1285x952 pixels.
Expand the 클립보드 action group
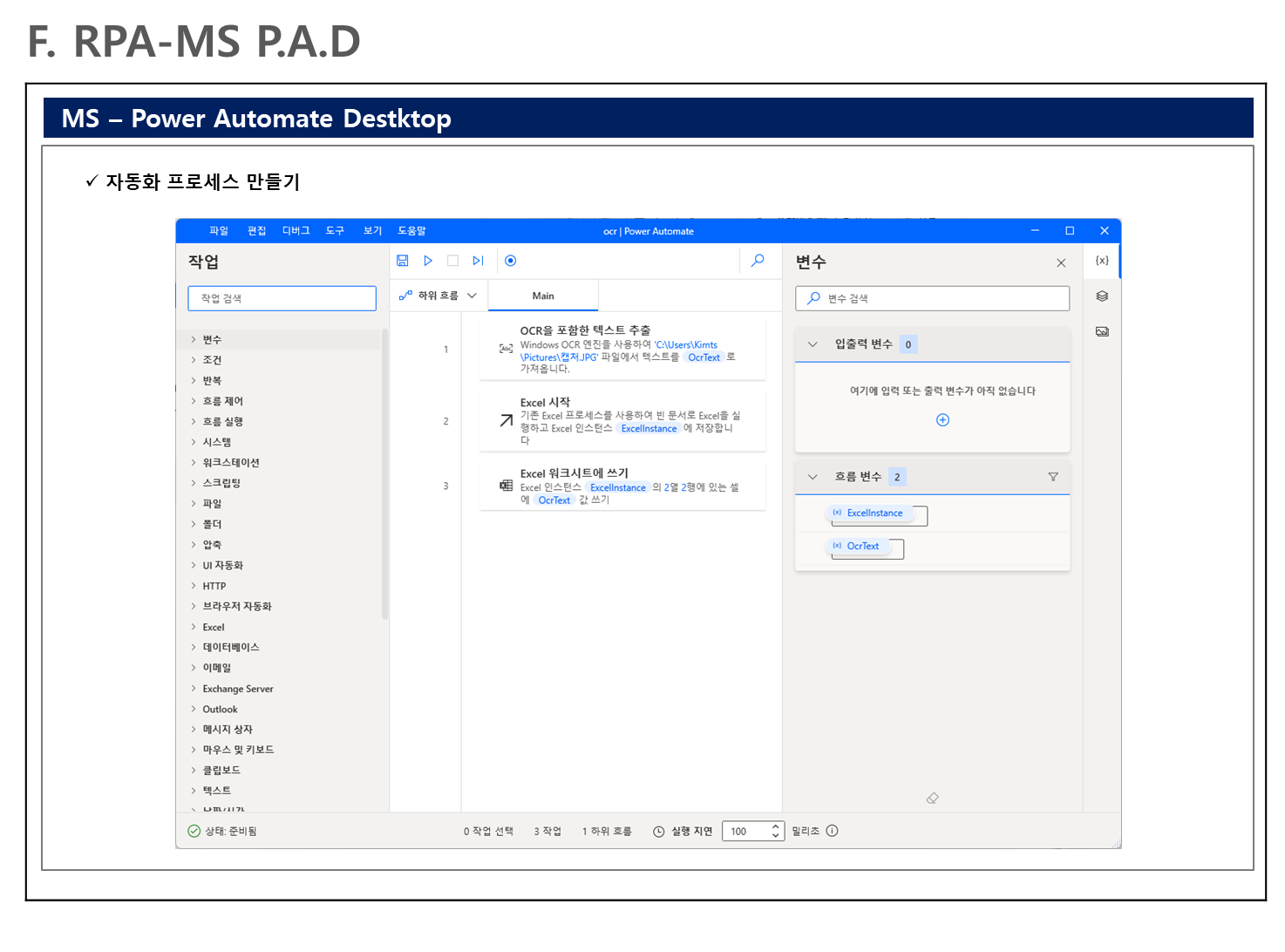pyautogui.click(x=194, y=771)
